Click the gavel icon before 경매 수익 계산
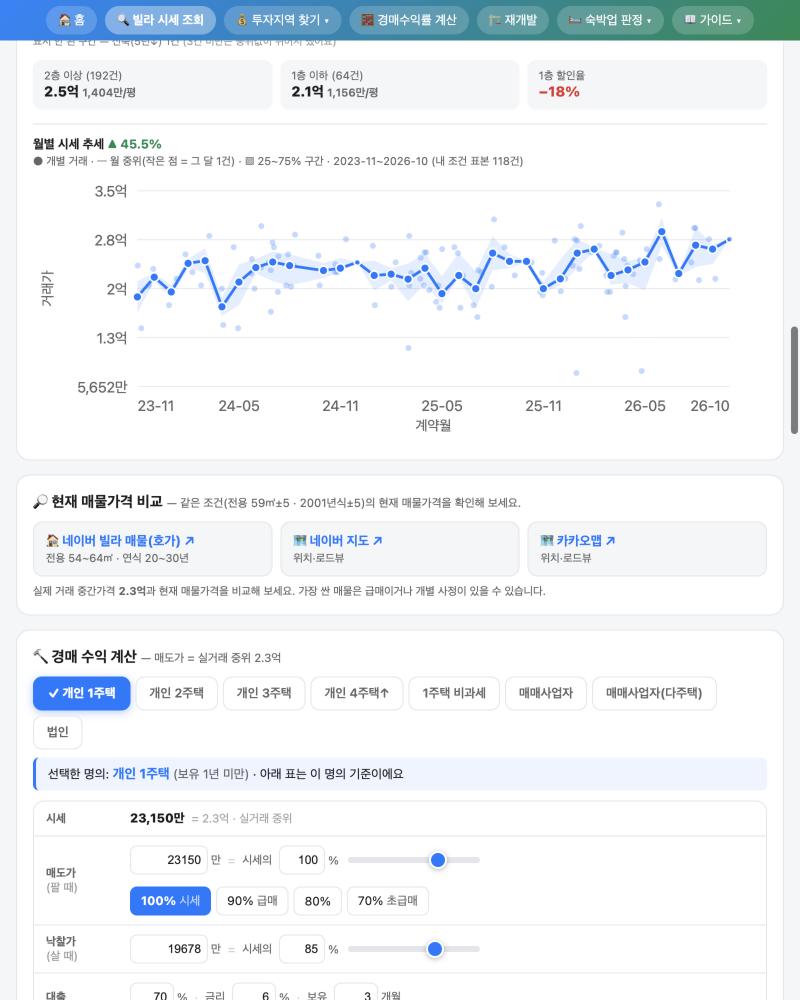The height and width of the screenshot is (1000, 800). [x=40, y=656]
